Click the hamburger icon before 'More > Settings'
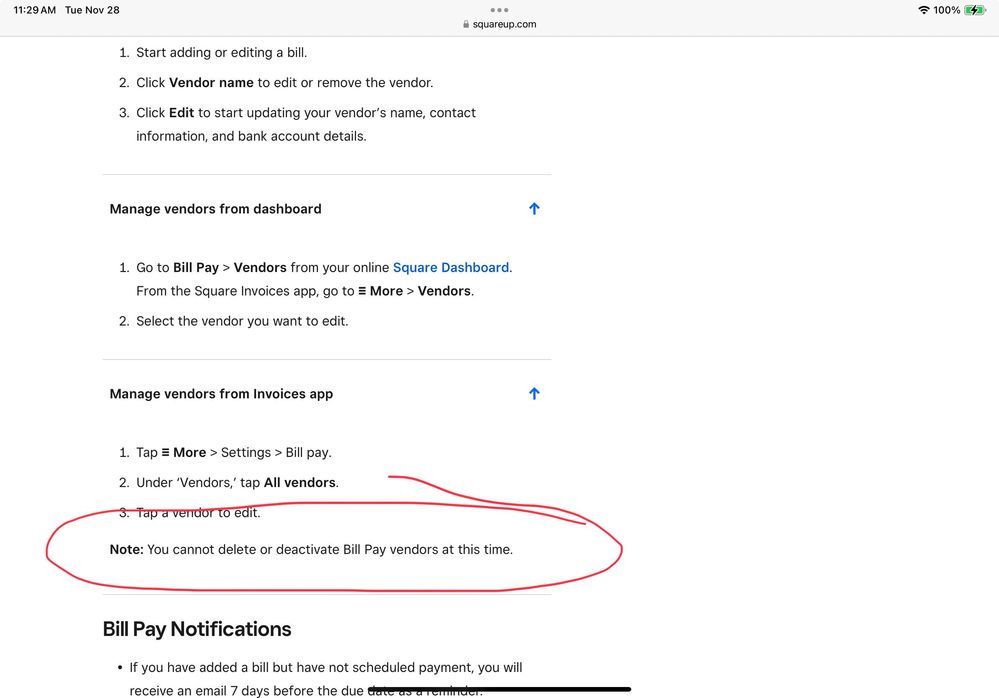Viewport: 999px width, 698px height. coord(165,452)
